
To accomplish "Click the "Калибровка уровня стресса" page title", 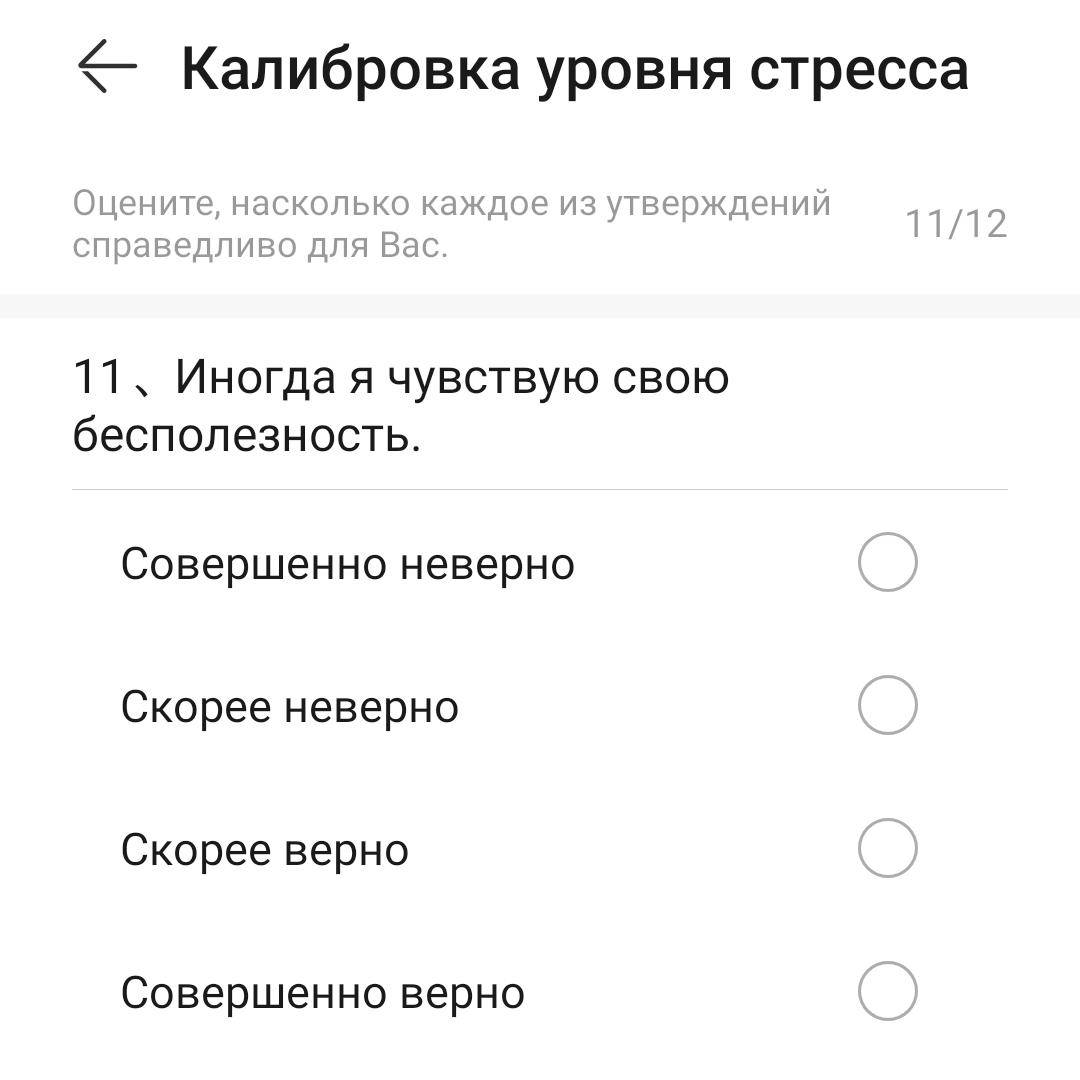I will [x=574, y=68].
